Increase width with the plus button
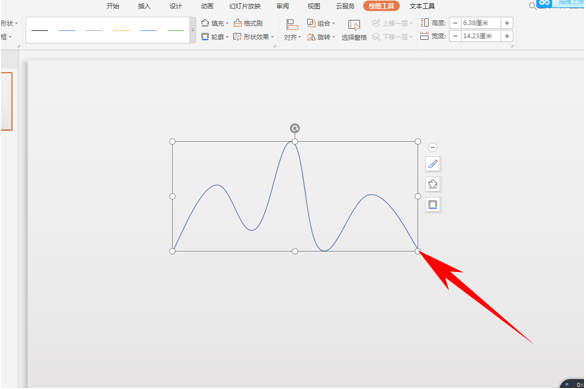Screen dimensions: 586x389 (x=507, y=36)
